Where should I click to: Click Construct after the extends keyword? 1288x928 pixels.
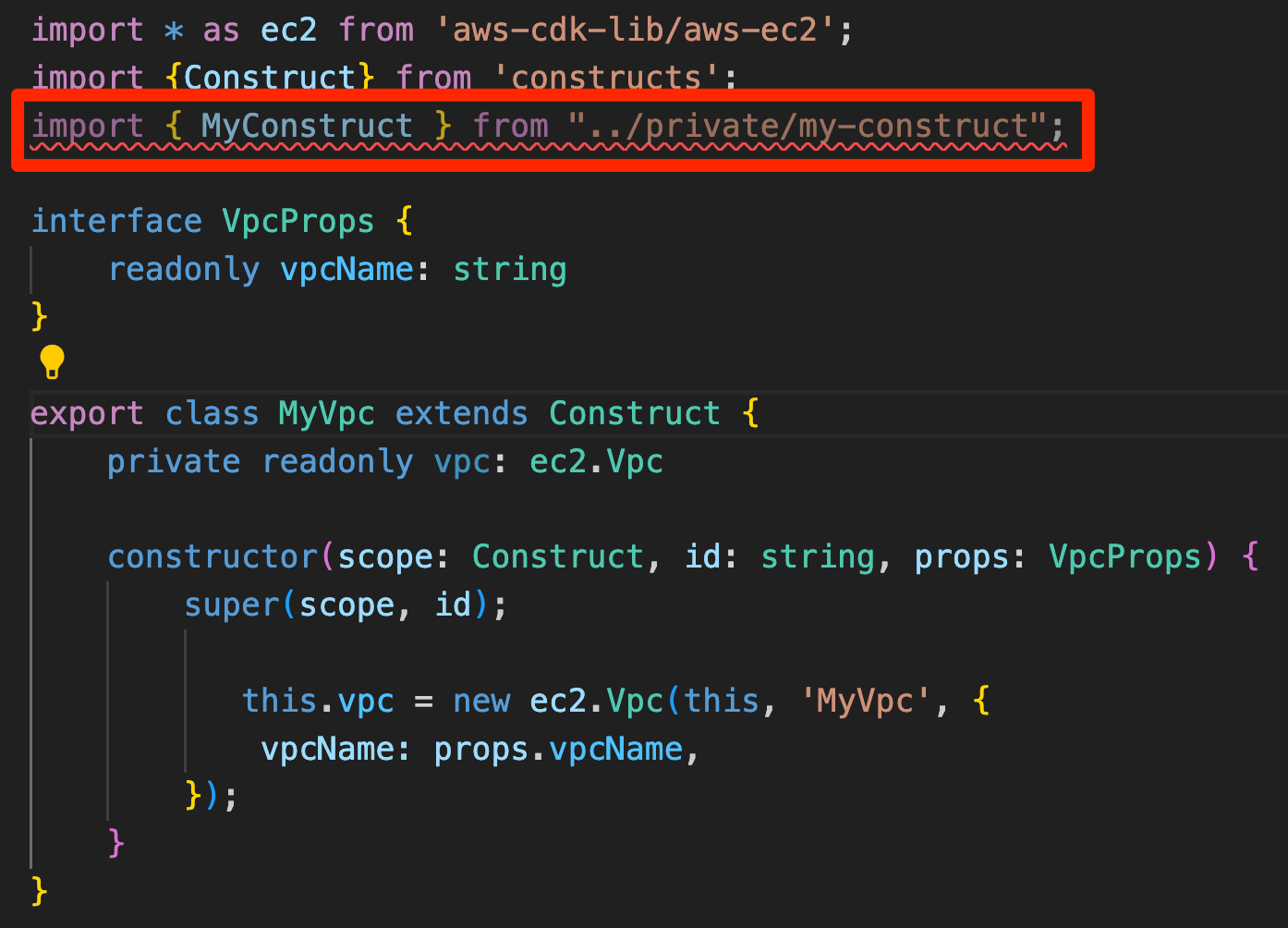(x=635, y=413)
